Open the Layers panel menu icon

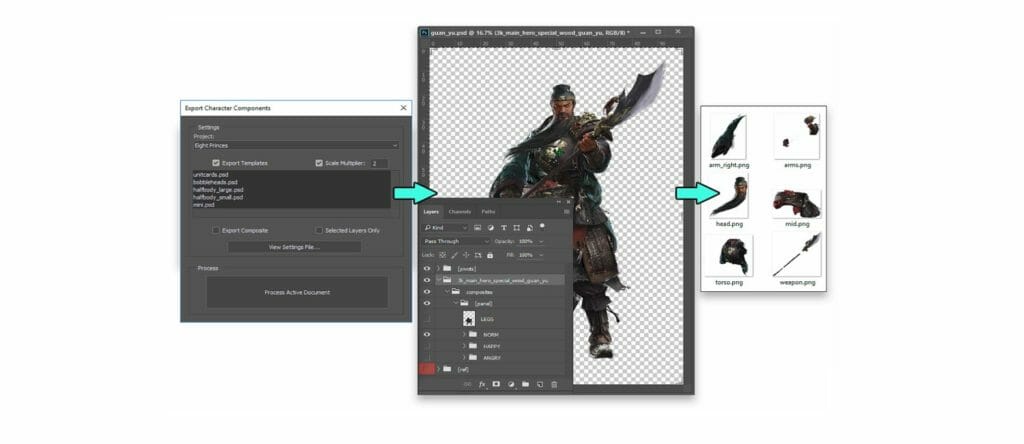coord(566,212)
